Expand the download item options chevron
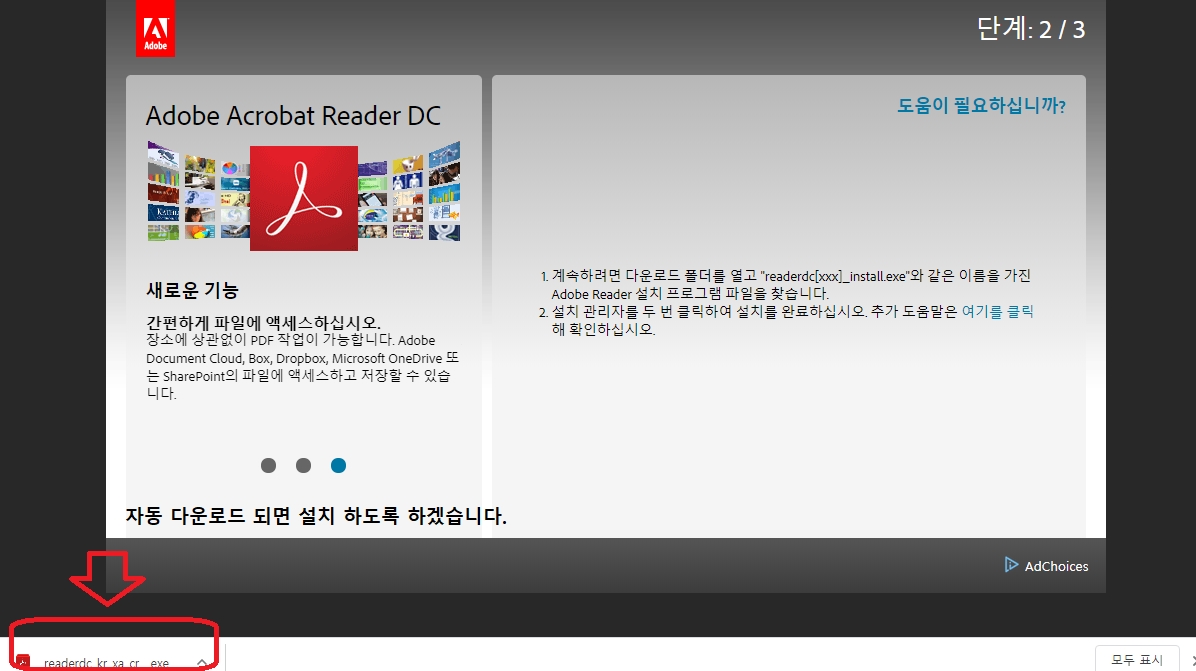This screenshot has height=671, width=1196. tap(202, 663)
